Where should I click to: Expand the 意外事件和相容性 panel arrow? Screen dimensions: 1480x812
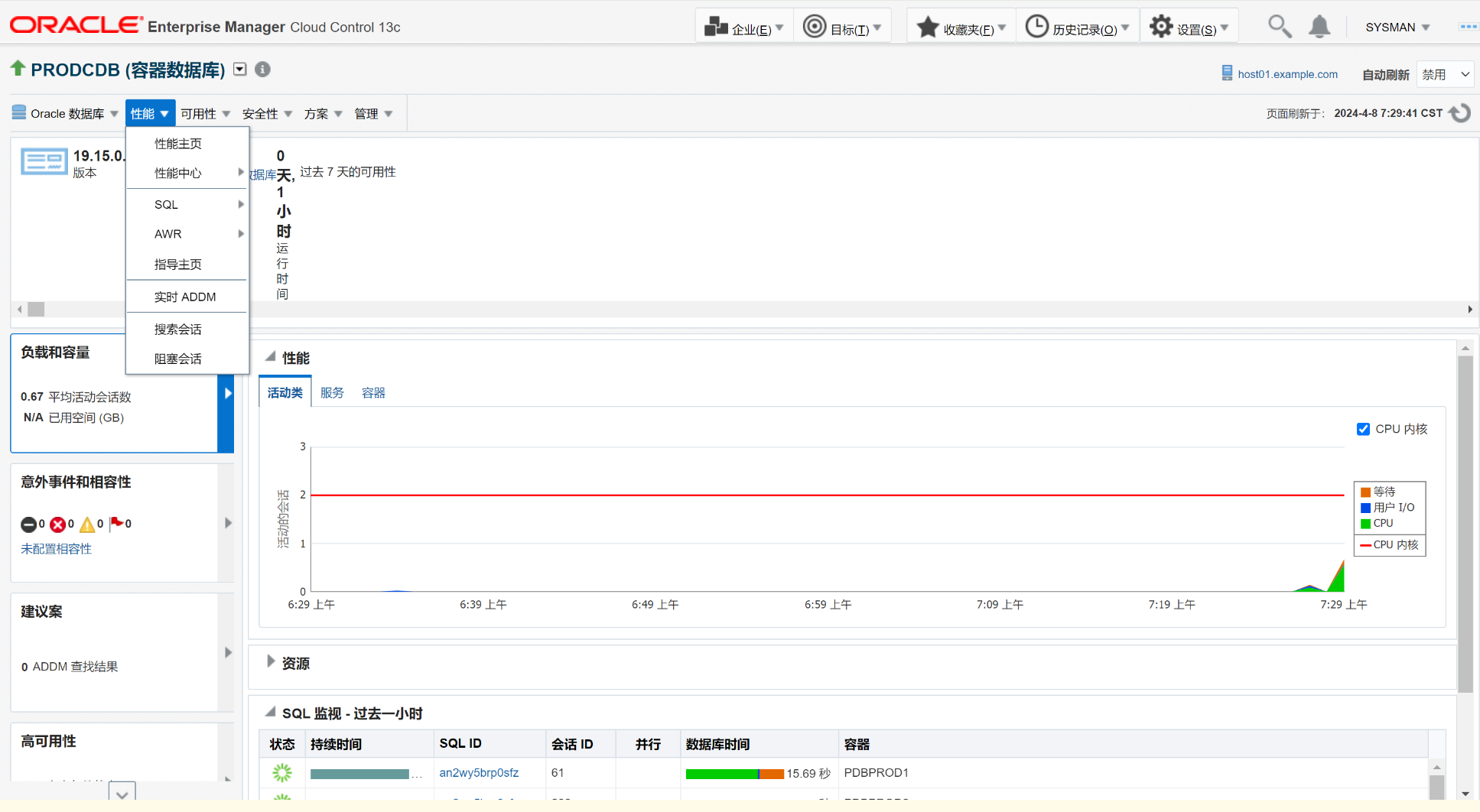tap(228, 523)
